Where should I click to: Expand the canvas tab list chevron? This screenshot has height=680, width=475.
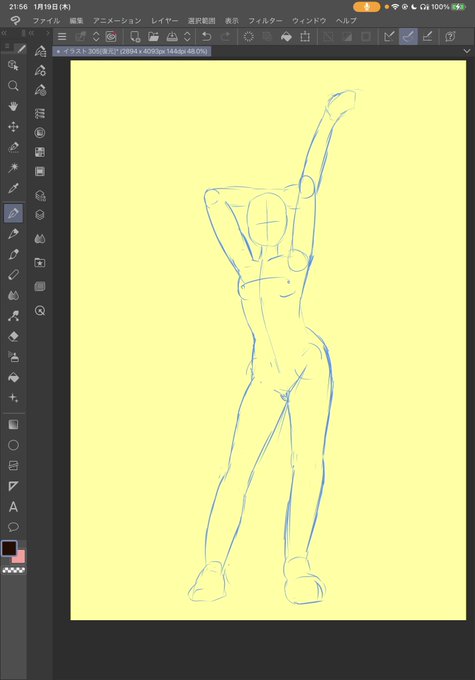(467, 51)
